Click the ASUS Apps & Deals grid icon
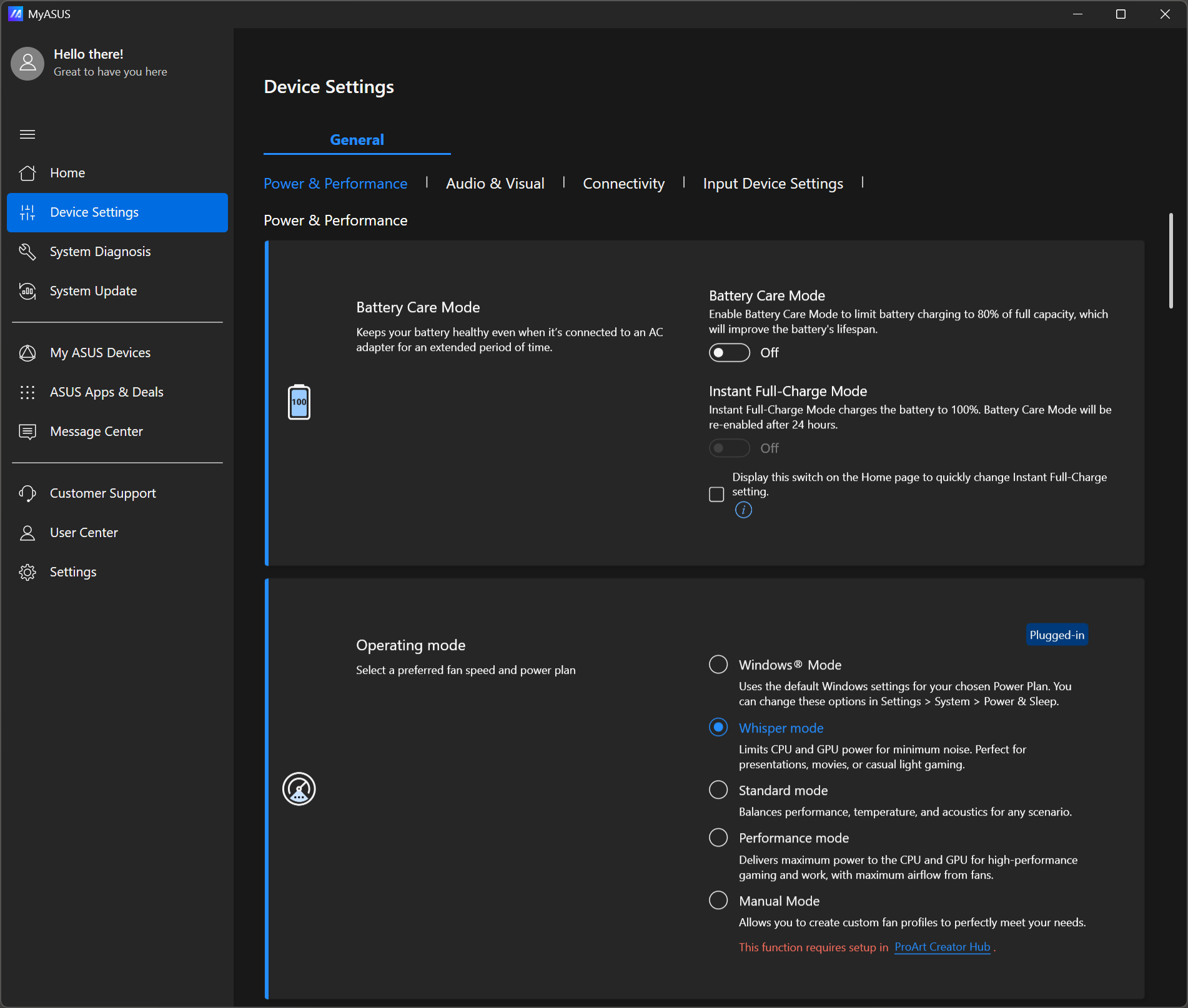Image resolution: width=1188 pixels, height=1008 pixels. point(27,392)
